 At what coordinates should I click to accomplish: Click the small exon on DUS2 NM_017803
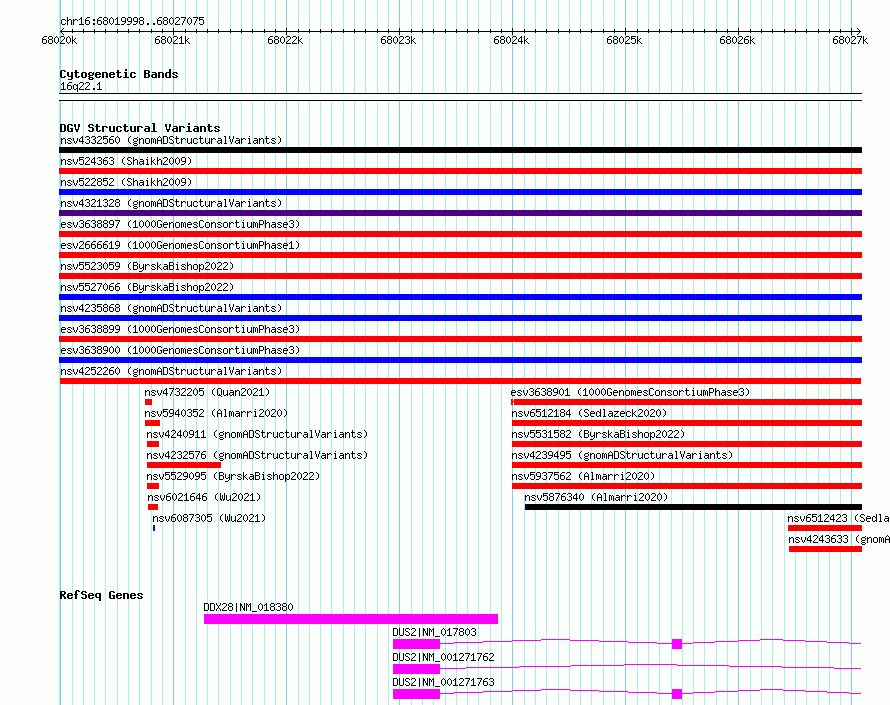(677, 644)
